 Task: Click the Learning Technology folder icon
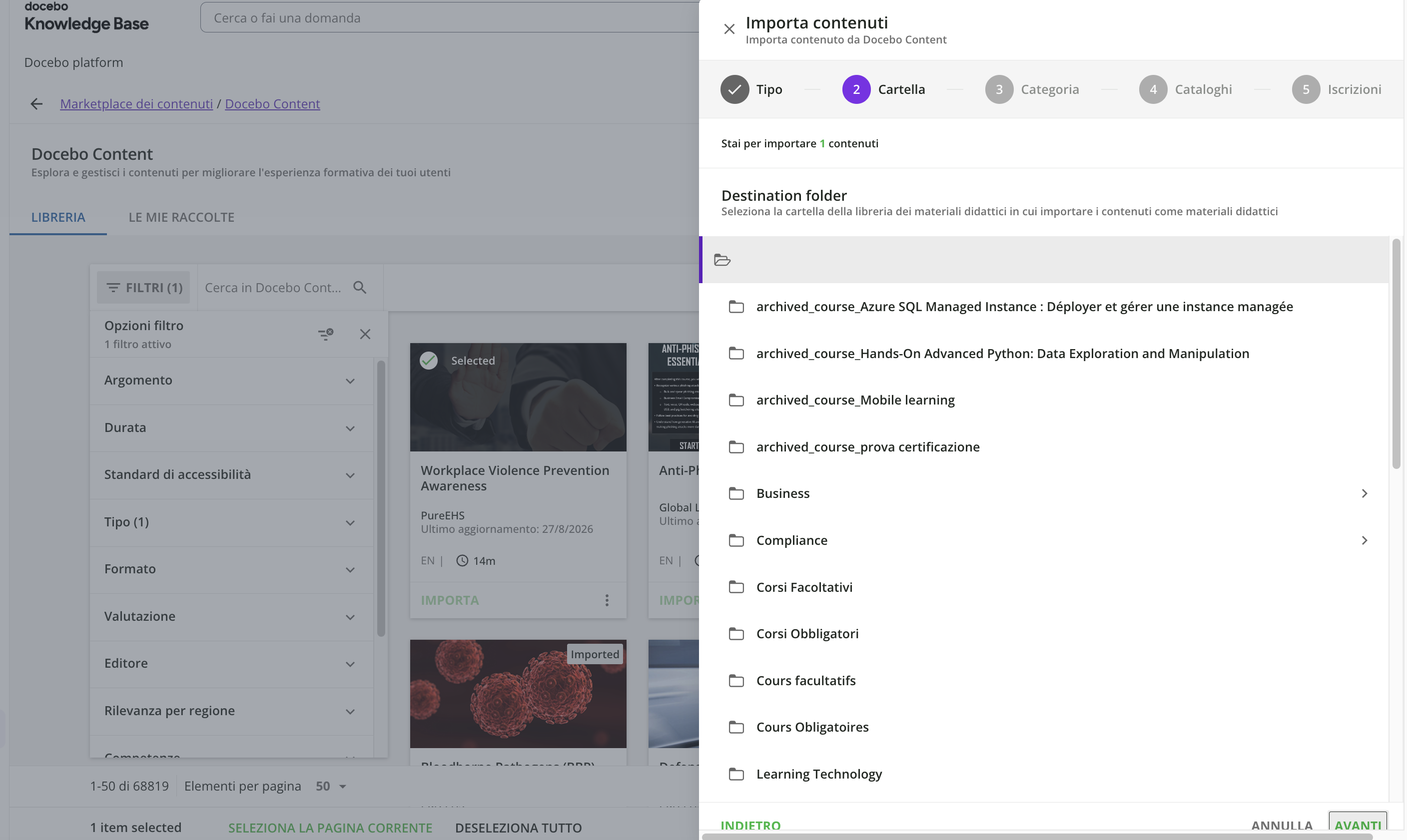click(x=736, y=774)
